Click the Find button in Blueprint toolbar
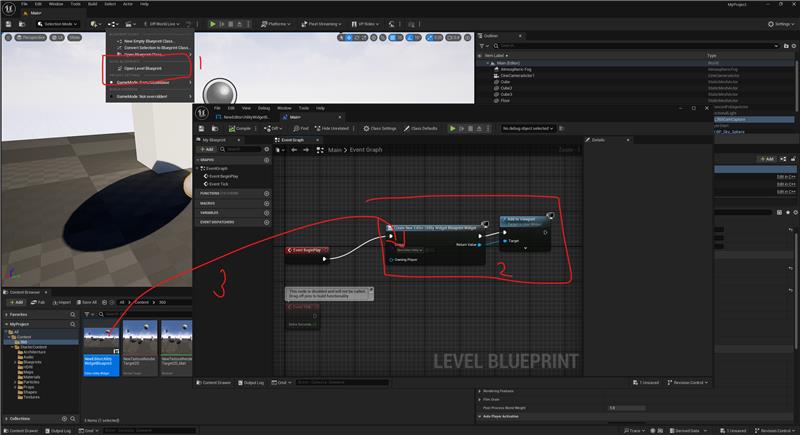 (x=301, y=129)
